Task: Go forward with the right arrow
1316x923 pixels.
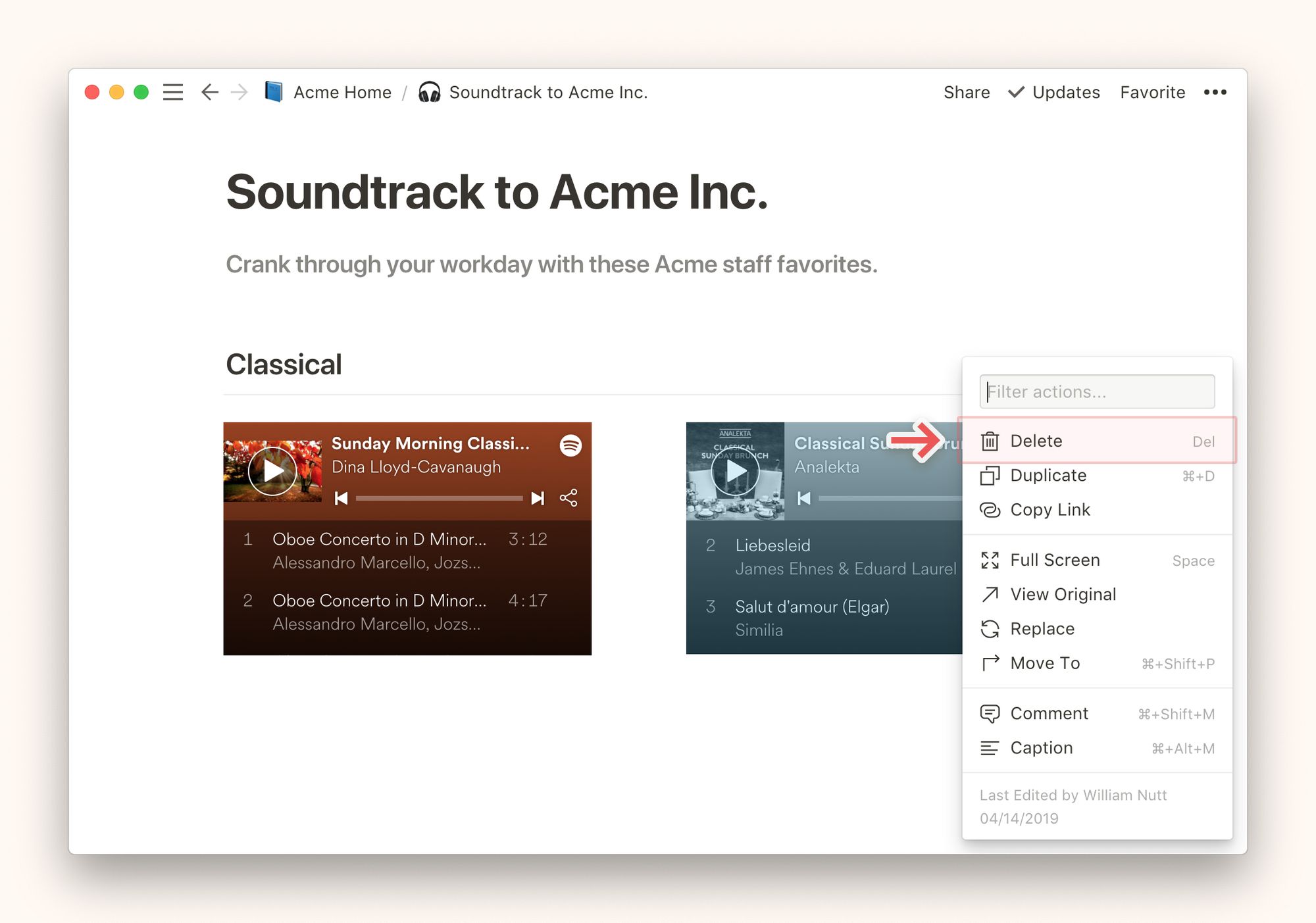Action: [x=240, y=92]
